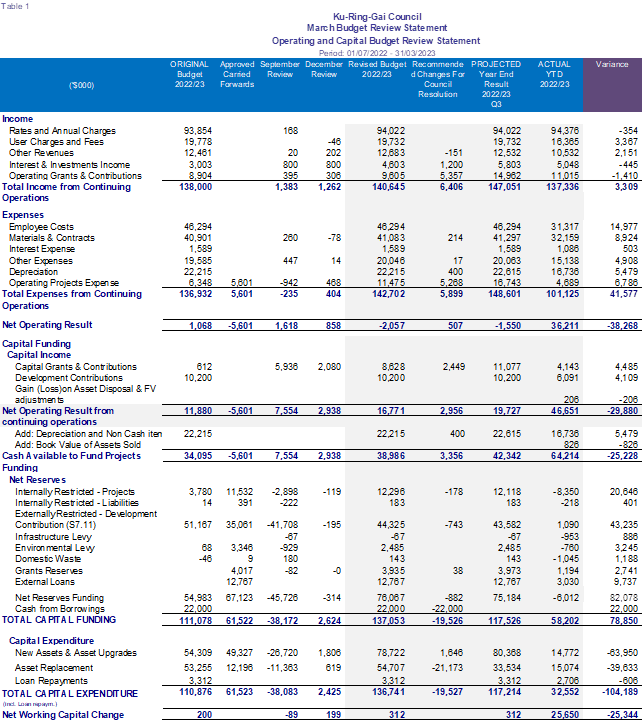Click 'ORIGINAL Budget 2022/23' column header
Viewport: 643px width, 721px height.
click(189, 74)
